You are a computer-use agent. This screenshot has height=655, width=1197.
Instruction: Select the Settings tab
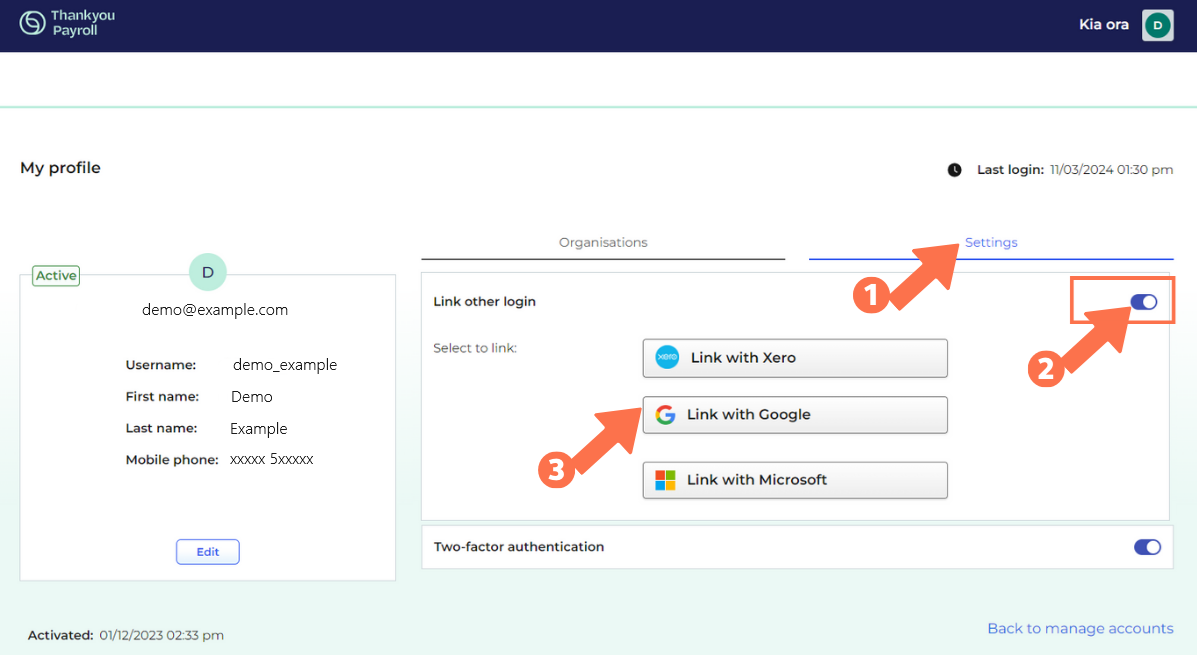click(991, 242)
